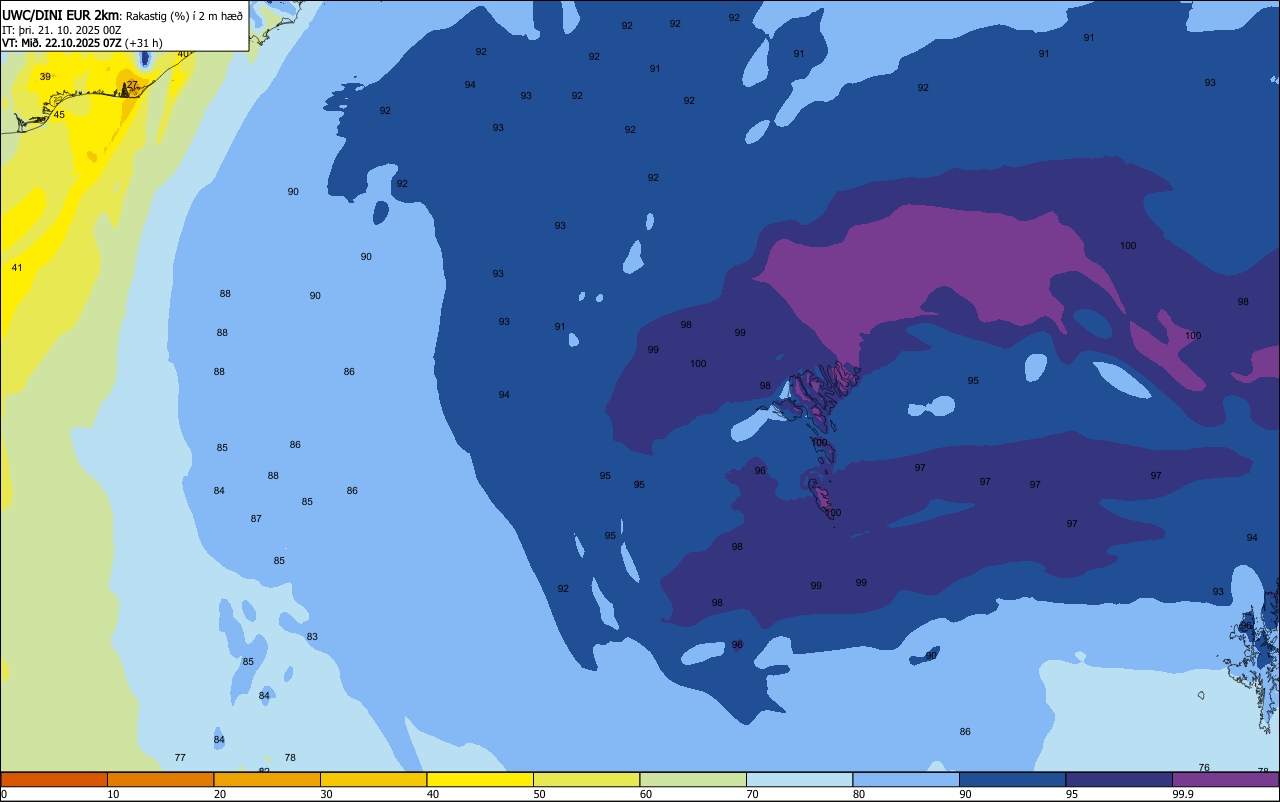This screenshot has width=1280, height=802.
Task: Click the '(+31 h)' forecast offset text
Action: [144, 43]
